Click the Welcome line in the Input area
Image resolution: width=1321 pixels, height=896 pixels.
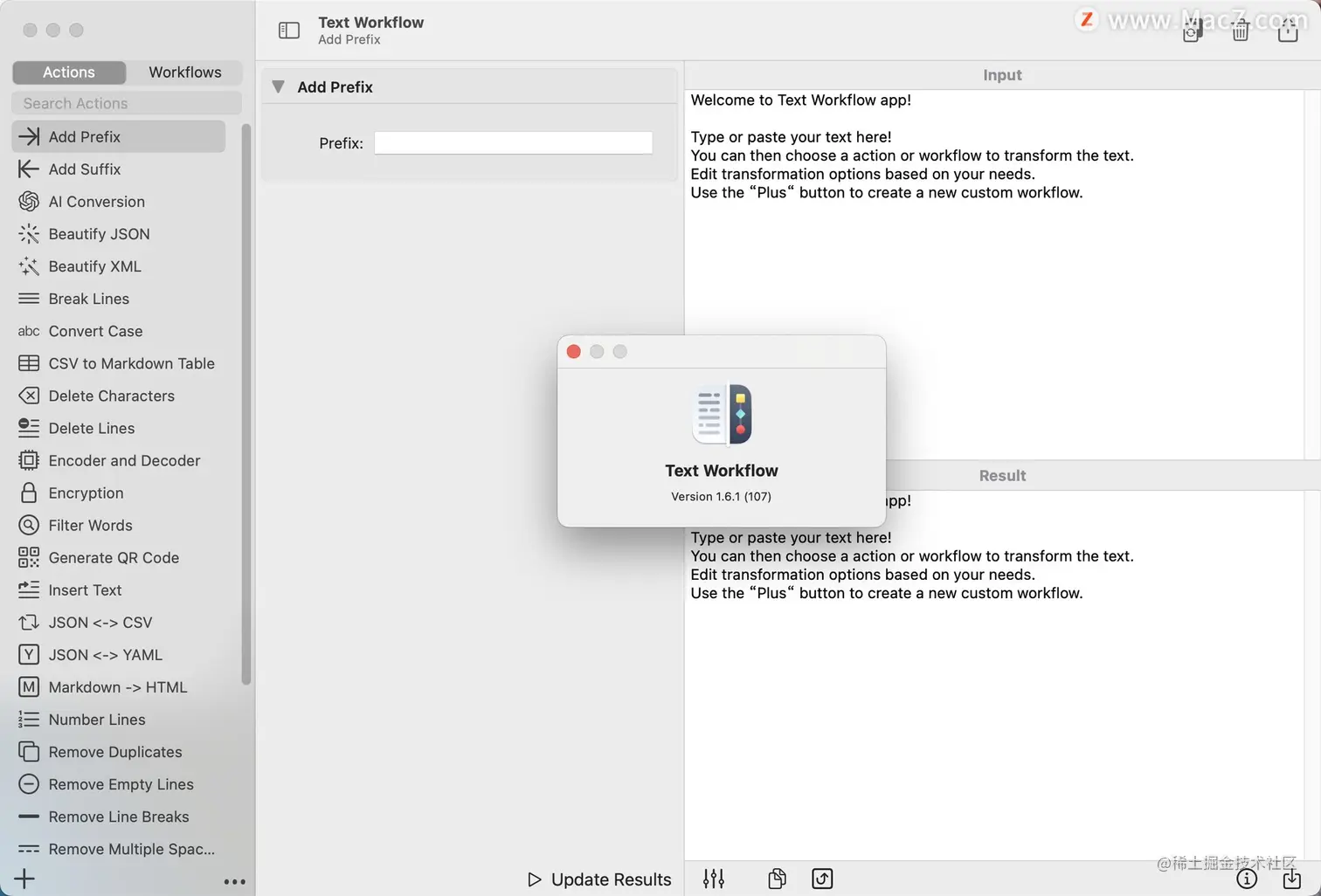coord(800,100)
